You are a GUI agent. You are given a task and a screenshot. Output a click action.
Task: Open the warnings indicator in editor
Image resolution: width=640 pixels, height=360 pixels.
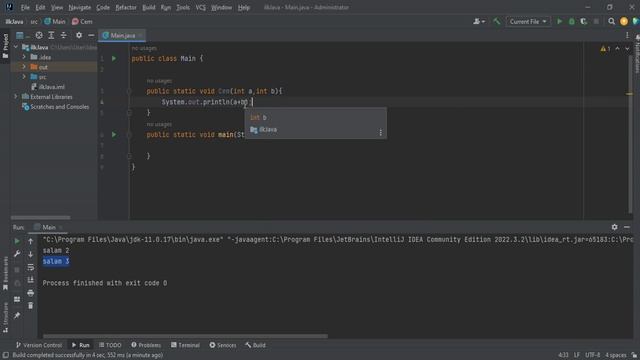click(605, 49)
